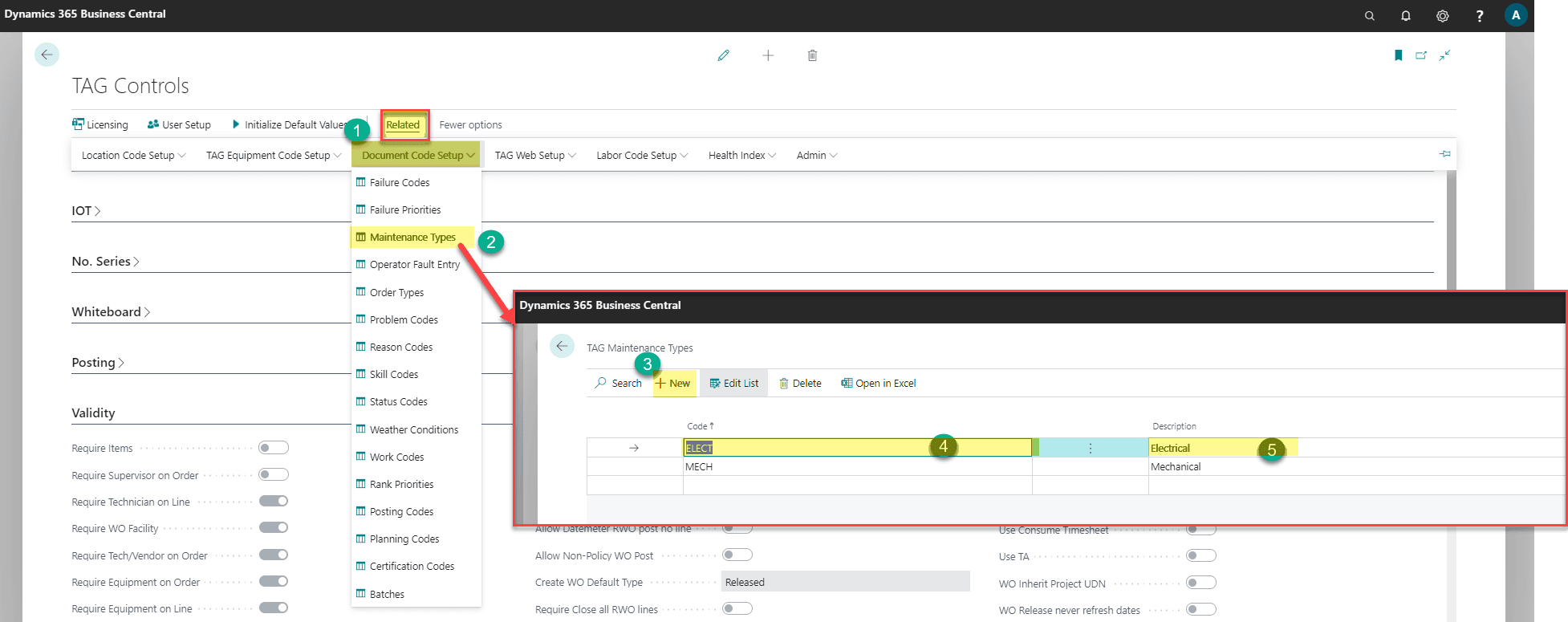The height and width of the screenshot is (622, 1568).
Task: Toggle Require Supervisor on Order switch
Action: pos(274,474)
